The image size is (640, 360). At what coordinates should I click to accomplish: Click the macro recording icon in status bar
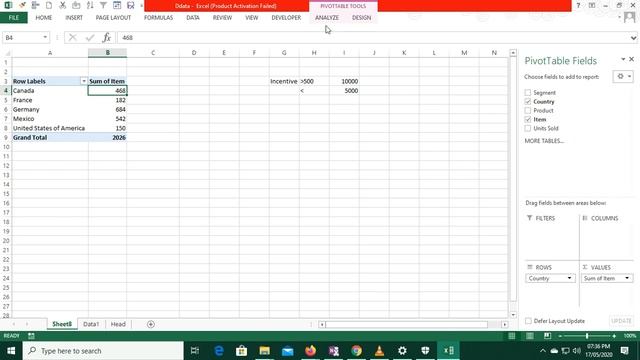click(31, 336)
